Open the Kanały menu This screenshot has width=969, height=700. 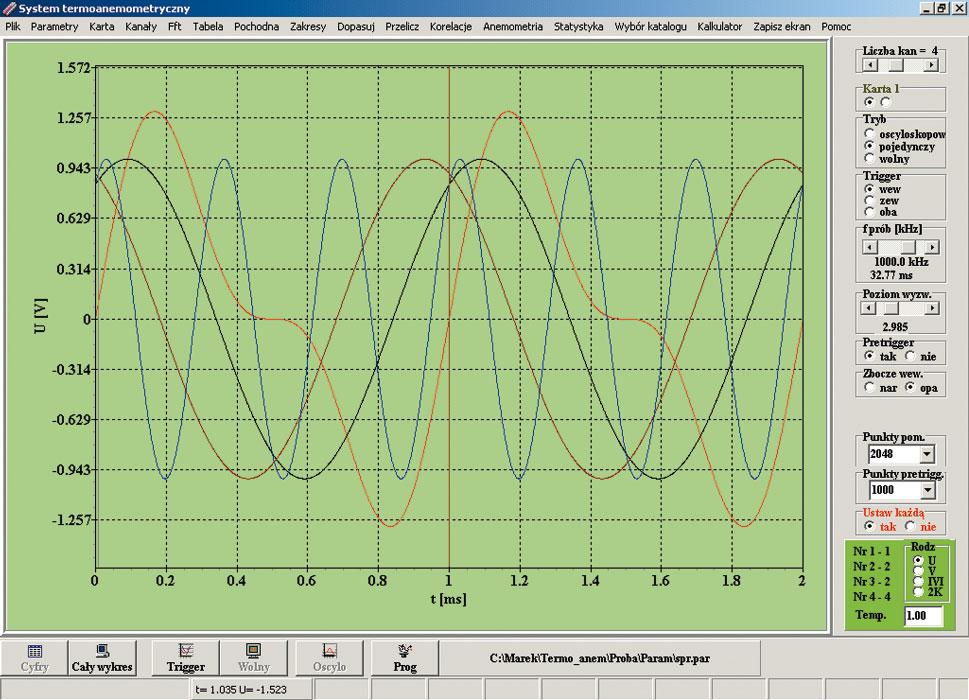coord(140,27)
